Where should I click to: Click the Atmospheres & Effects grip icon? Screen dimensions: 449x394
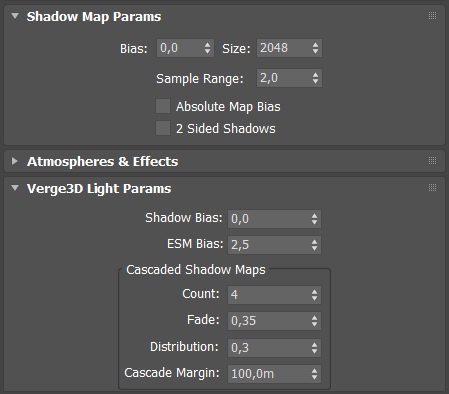click(x=432, y=161)
